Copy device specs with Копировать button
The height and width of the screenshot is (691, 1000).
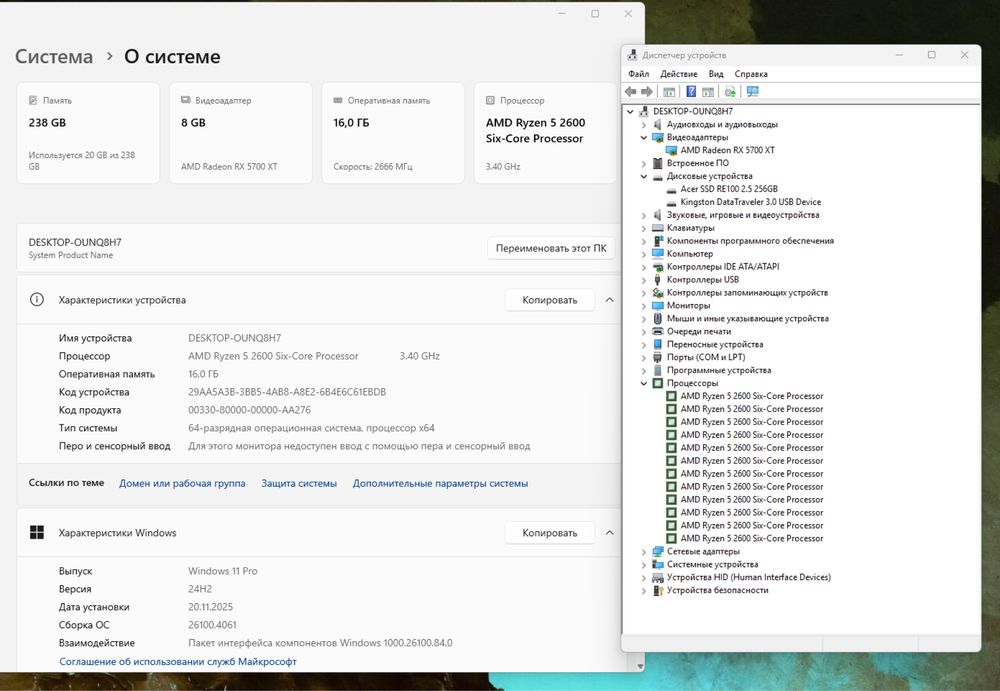tap(549, 299)
